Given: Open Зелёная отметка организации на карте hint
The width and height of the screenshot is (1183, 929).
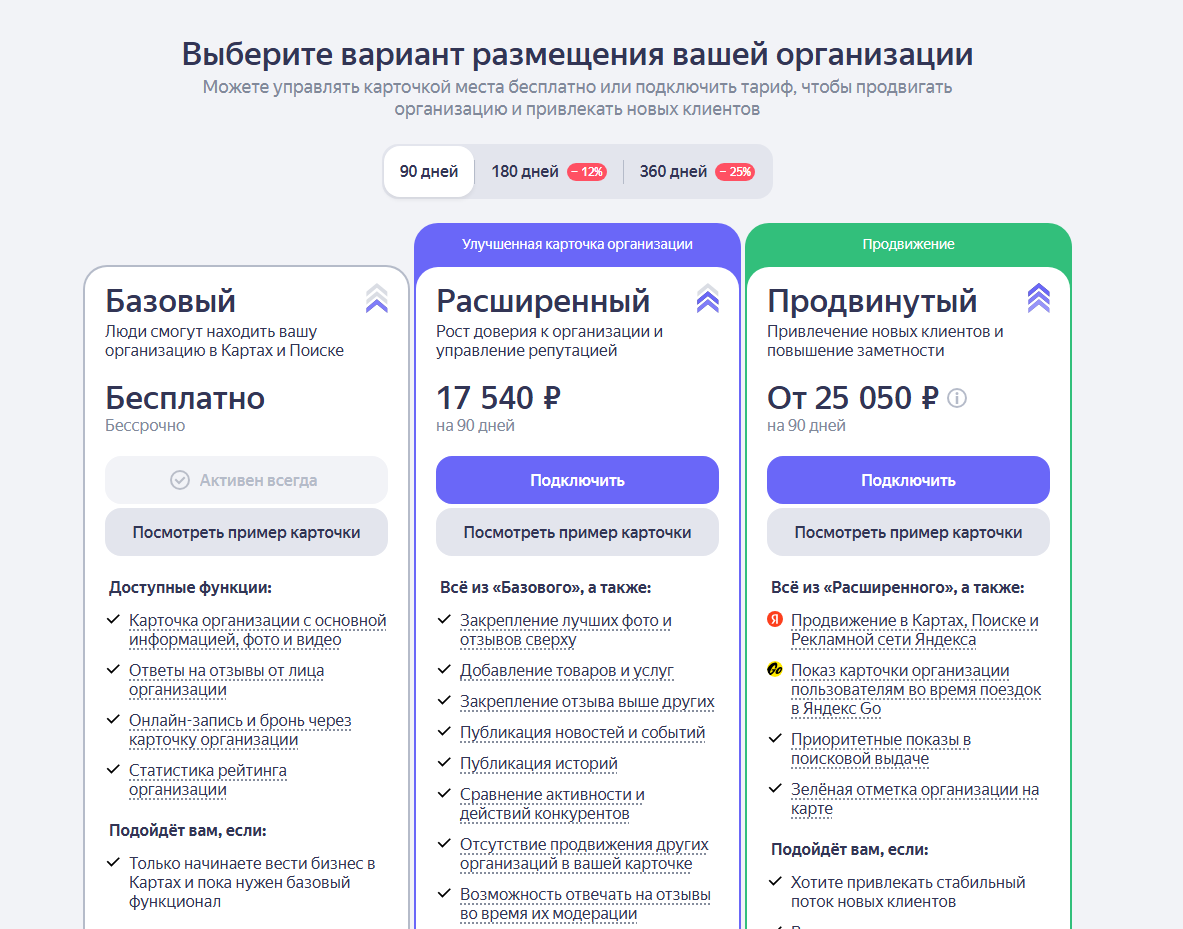Looking at the screenshot, I should (x=914, y=798).
